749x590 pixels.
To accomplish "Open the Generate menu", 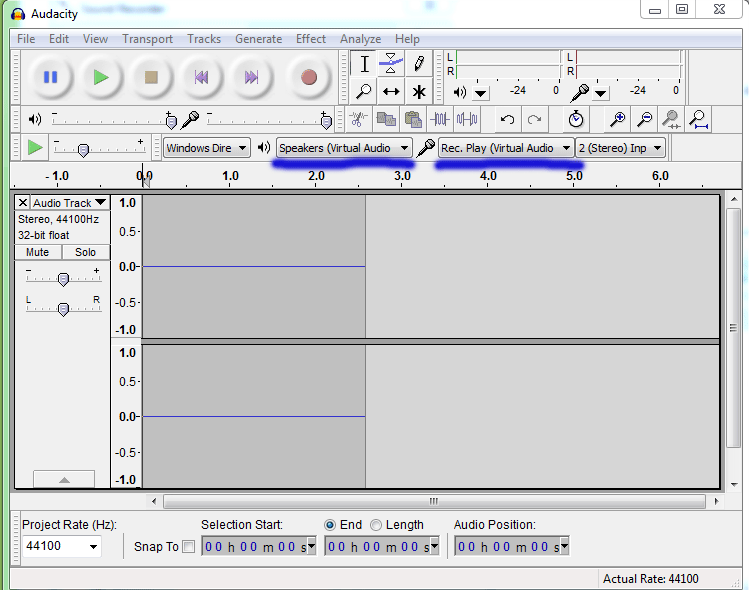I will coord(258,39).
